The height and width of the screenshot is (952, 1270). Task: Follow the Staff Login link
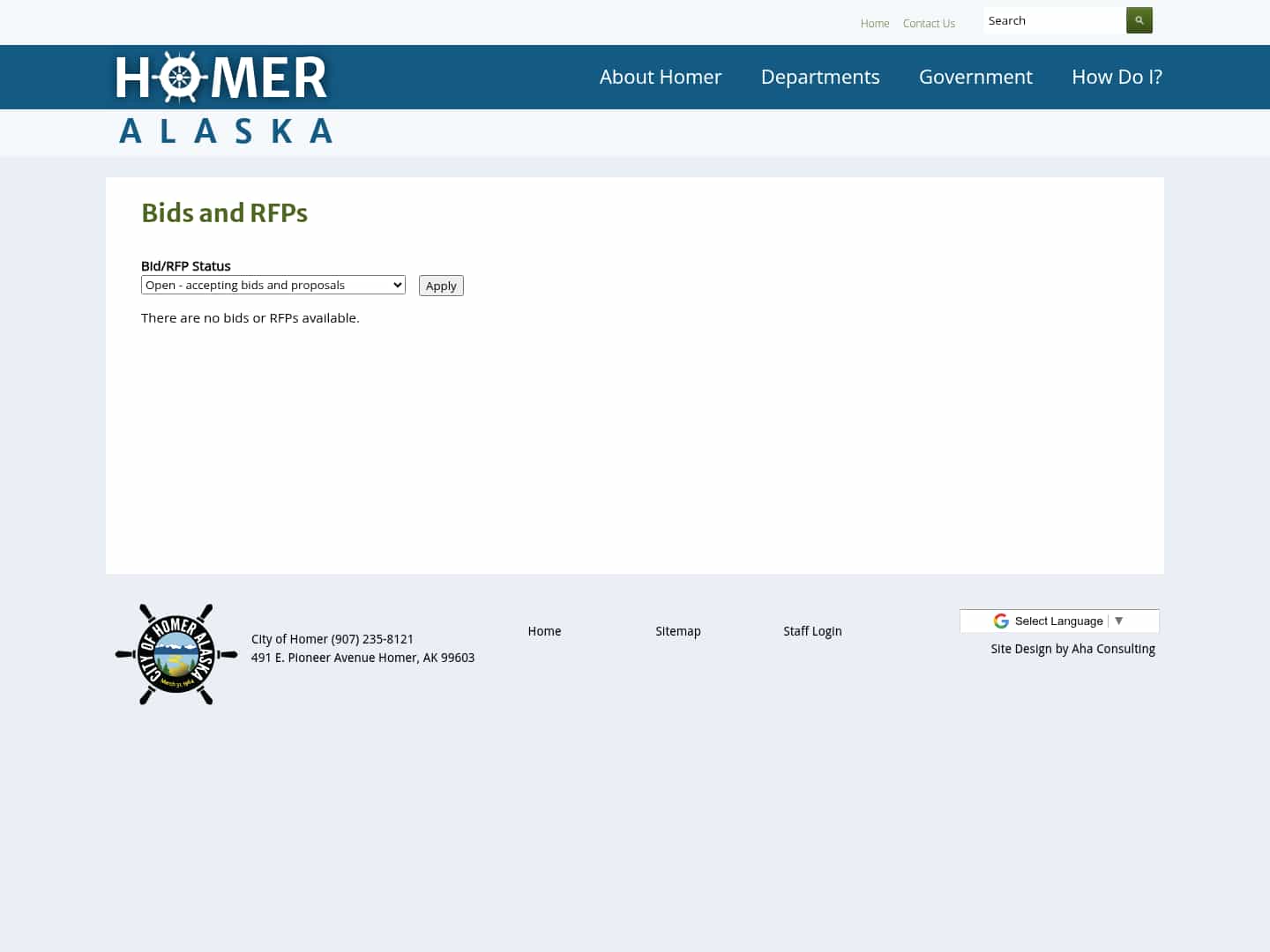point(812,631)
